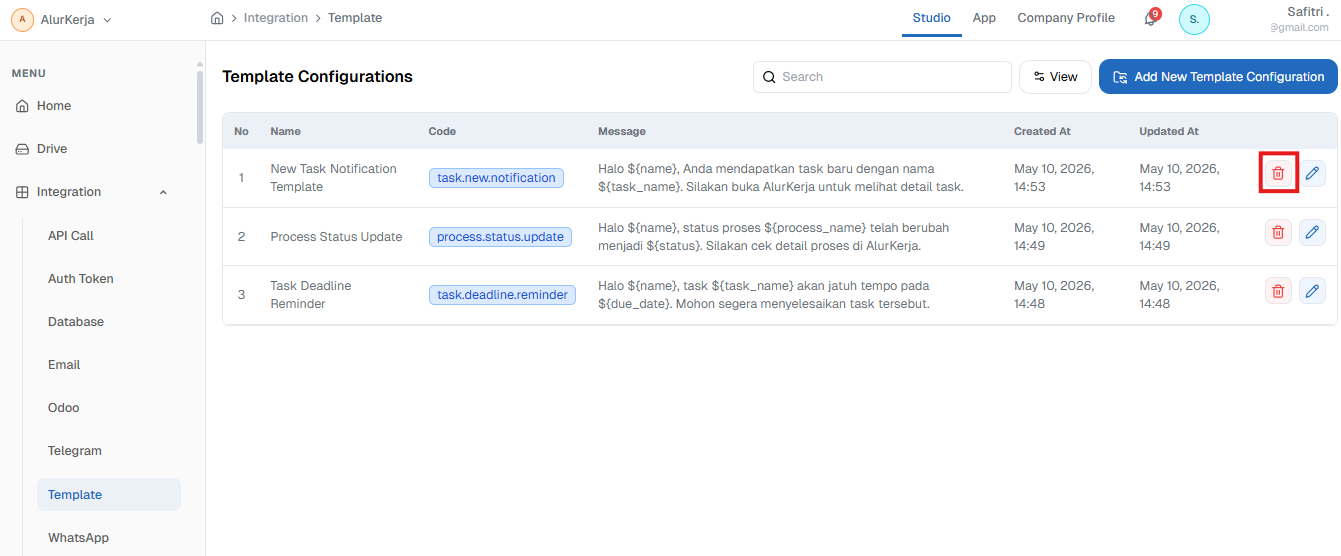
Task: Click the Template Configurations heading
Action: click(317, 77)
